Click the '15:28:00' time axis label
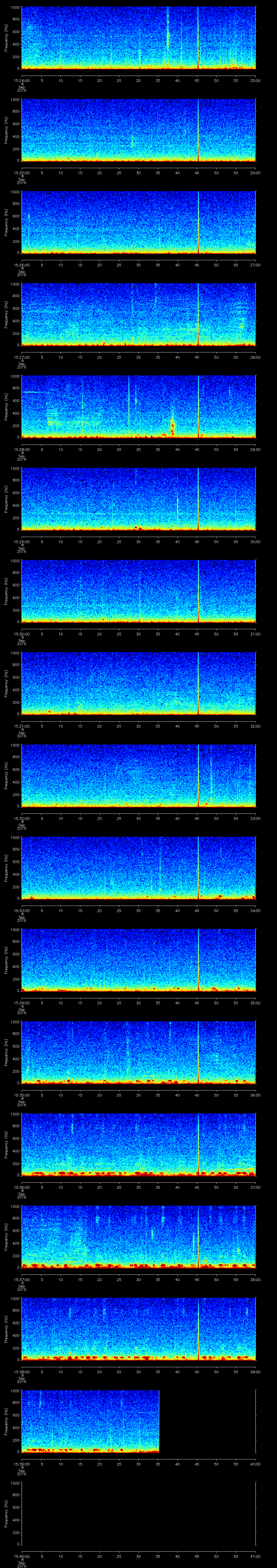The height and width of the screenshot is (1568, 277). tap(22, 449)
